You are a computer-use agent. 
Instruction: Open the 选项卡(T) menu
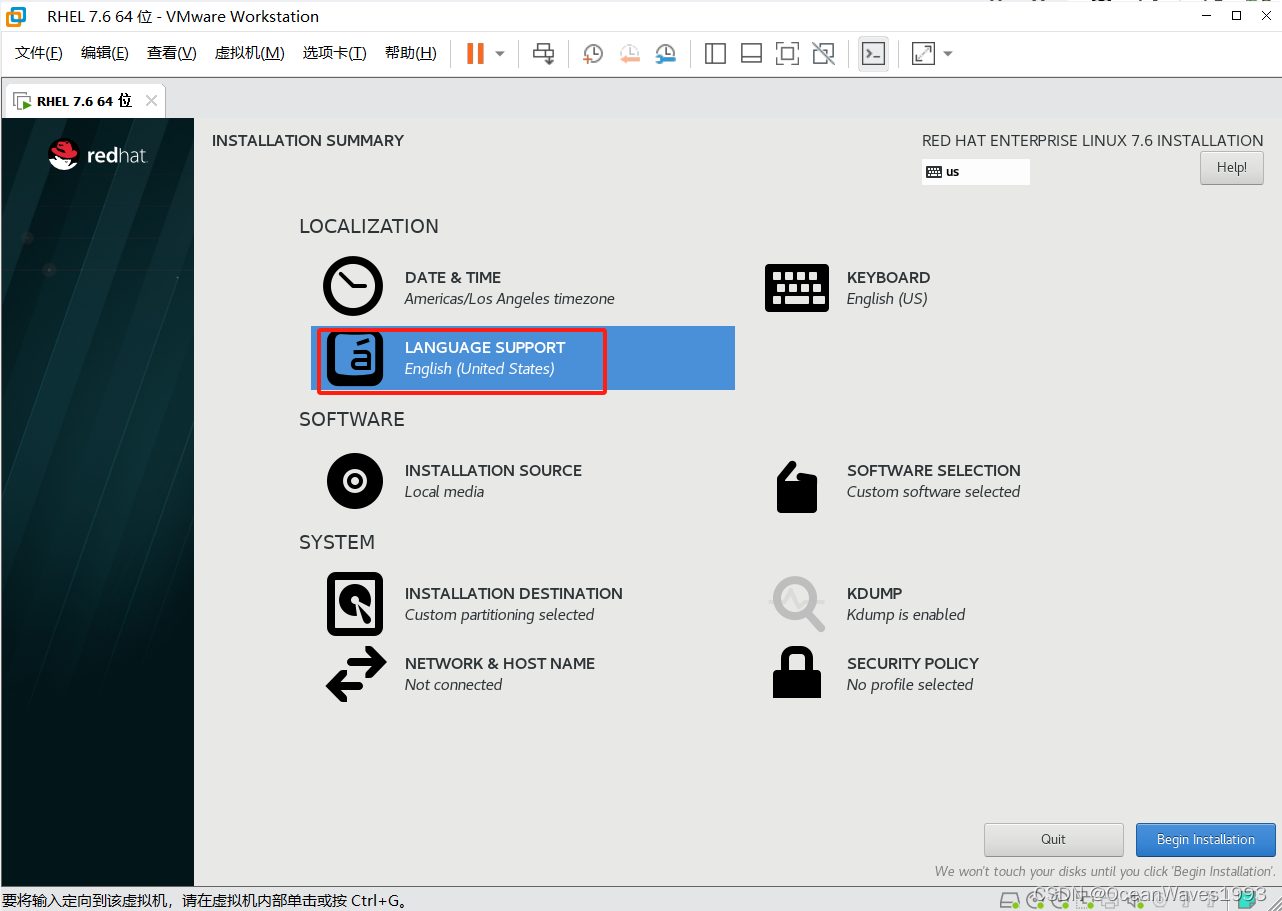click(x=335, y=53)
